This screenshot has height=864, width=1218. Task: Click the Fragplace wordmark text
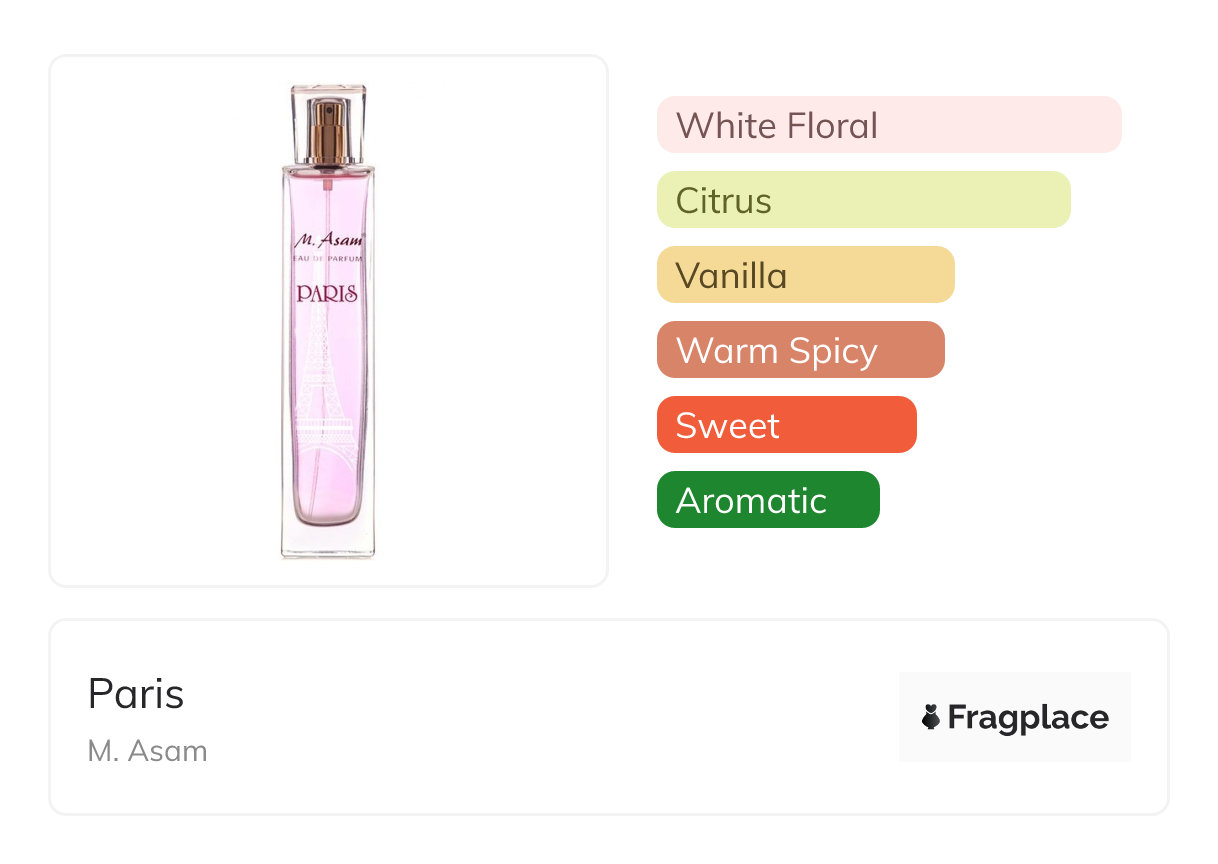coord(1028,717)
